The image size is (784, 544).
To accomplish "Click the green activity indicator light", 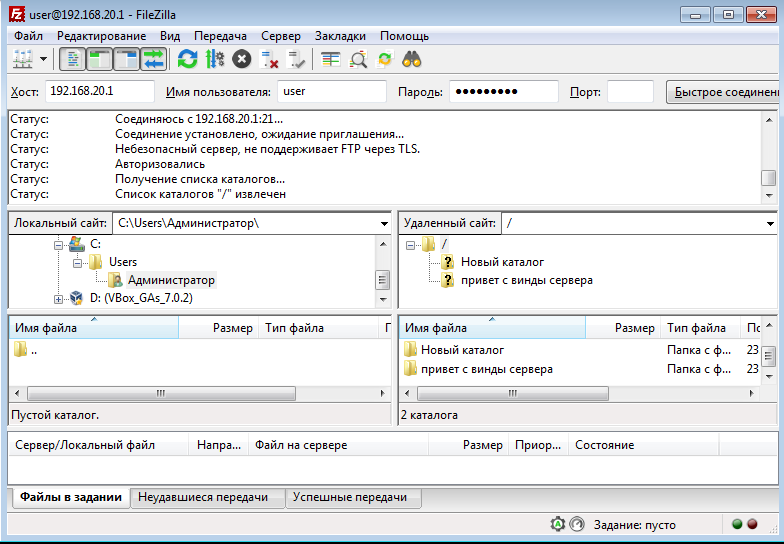I will 737,524.
